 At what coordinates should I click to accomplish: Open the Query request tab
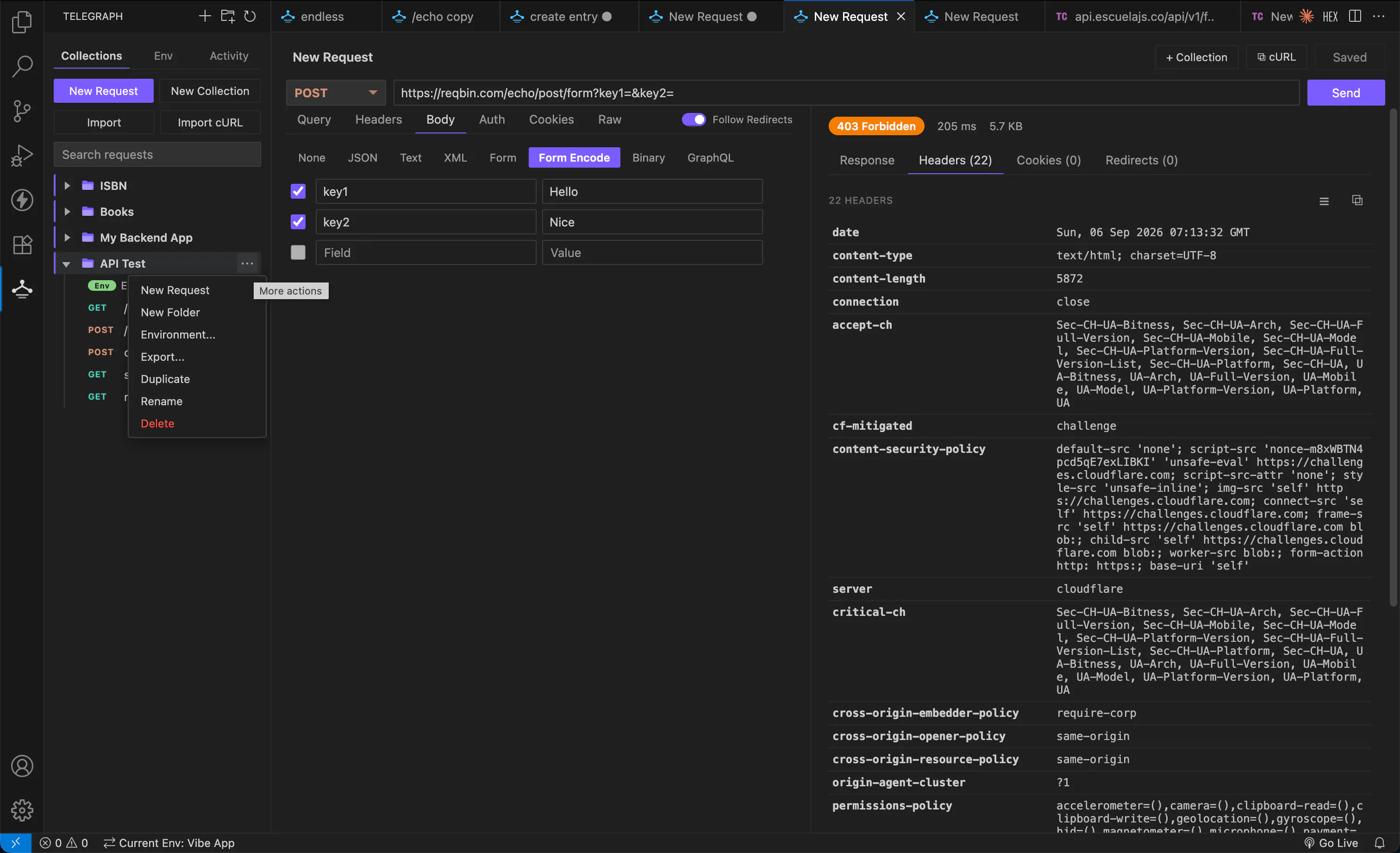[x=313, y=119]
